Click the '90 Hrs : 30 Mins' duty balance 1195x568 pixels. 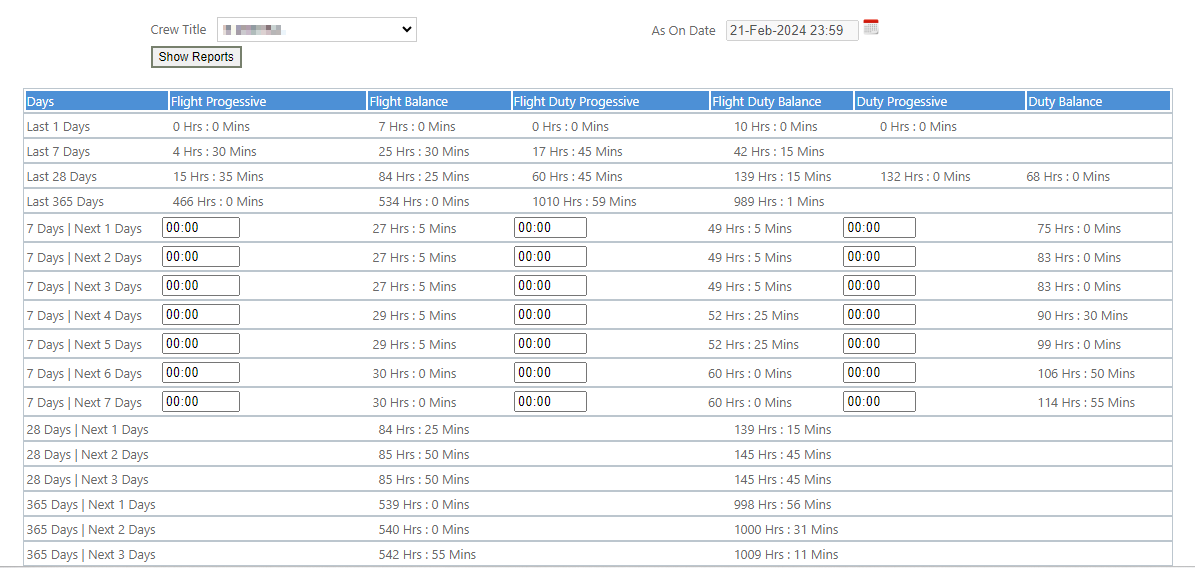(1082, 316)
